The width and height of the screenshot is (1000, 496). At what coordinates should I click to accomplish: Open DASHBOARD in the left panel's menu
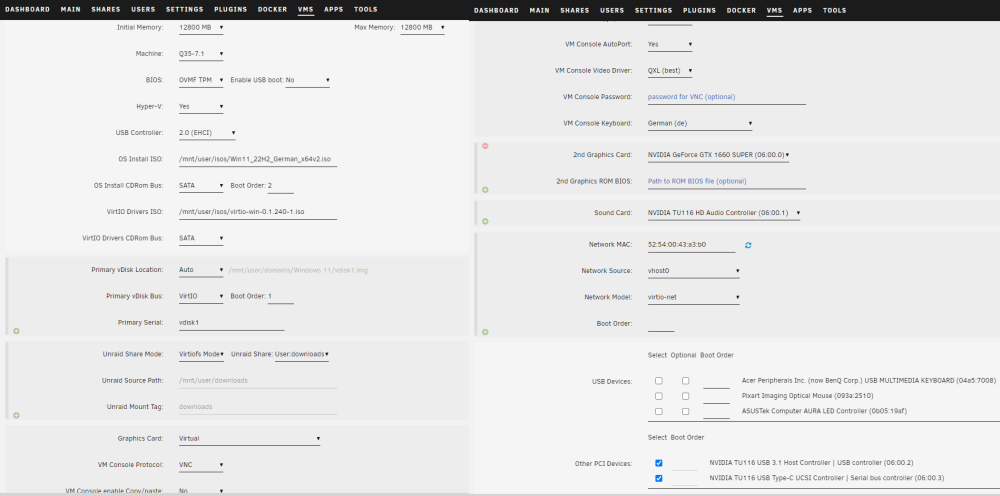27,10
